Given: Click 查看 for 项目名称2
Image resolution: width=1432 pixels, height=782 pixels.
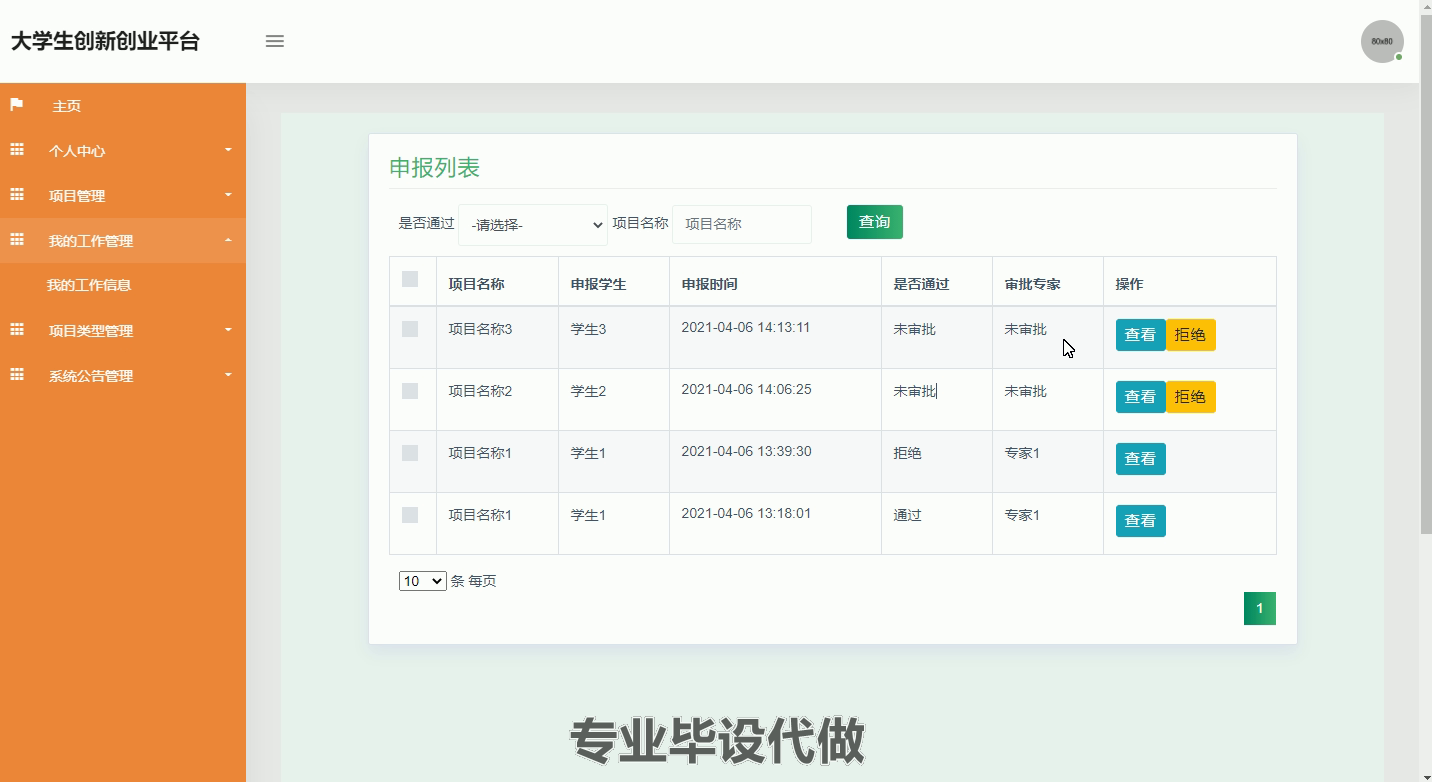Looking at the screenshot, I should pos(1141,397).
